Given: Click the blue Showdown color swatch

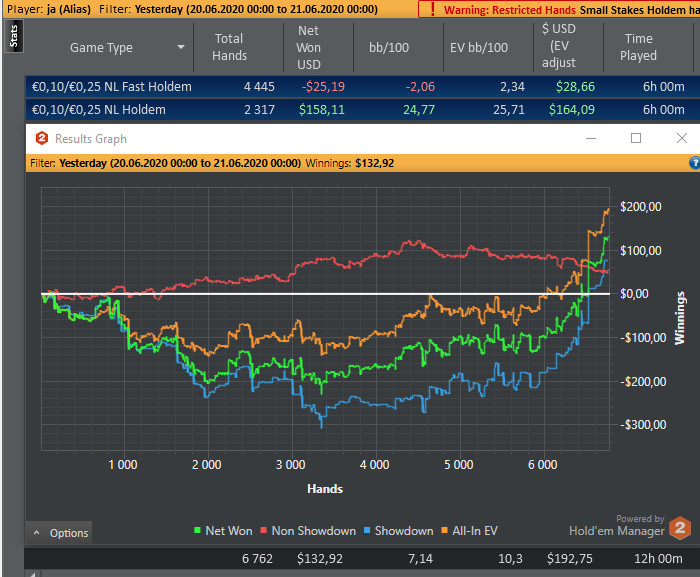Looking at the screenshot, I should pyautogui.click(x=367, y=530).
